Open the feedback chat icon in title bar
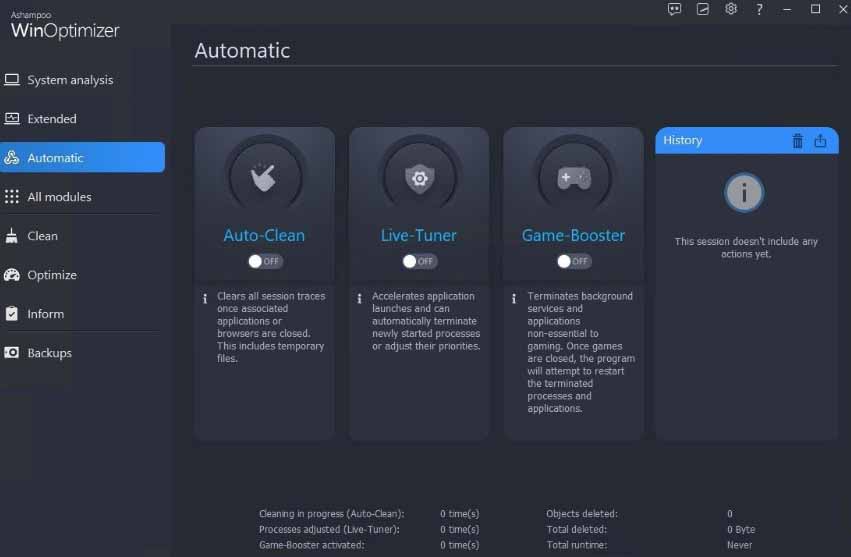This screenshot has width=851, height=557. (675, 9)
